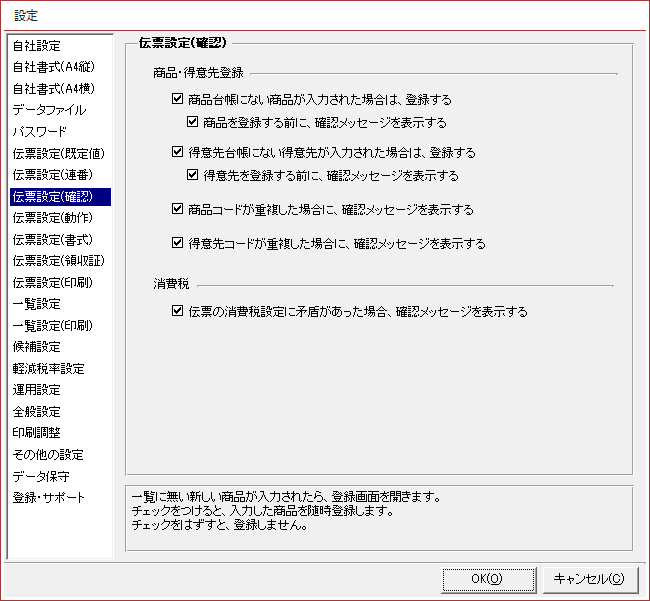Switch to 伝票設定(既定値) page

point(58,153)
